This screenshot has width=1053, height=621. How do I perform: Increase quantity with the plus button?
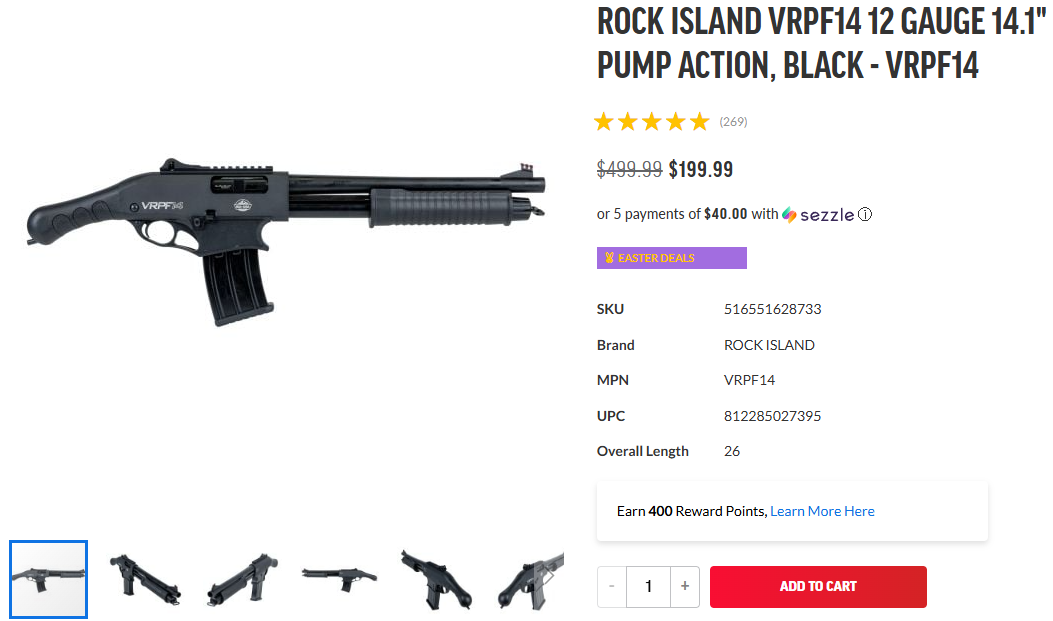click(x=684, y=586)
